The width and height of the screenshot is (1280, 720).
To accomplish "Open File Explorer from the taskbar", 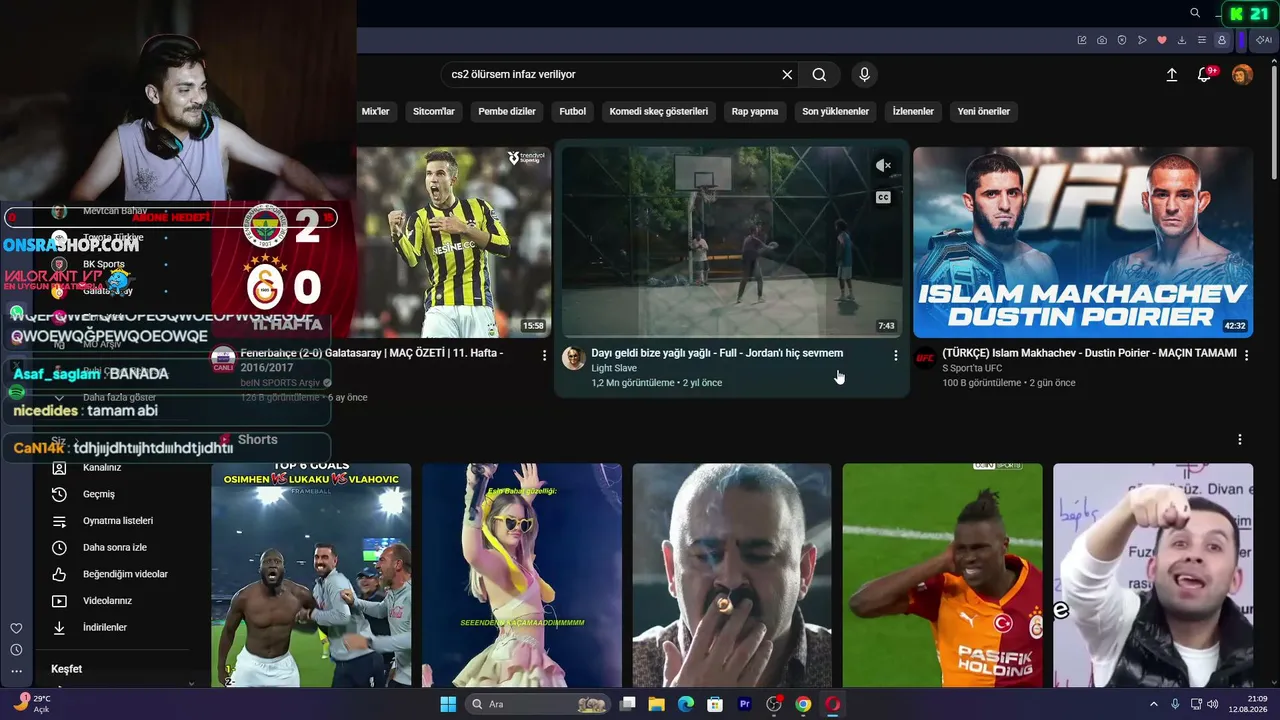I will tap(657, 704).
